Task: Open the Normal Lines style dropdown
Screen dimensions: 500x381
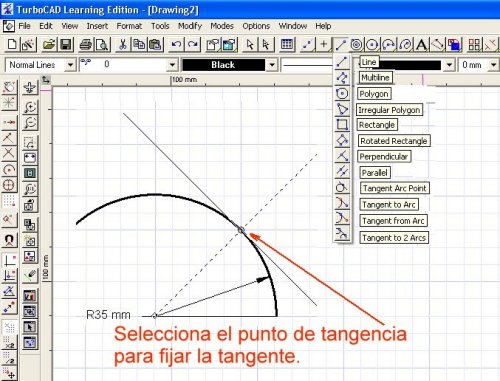Action: pos(40,65)
